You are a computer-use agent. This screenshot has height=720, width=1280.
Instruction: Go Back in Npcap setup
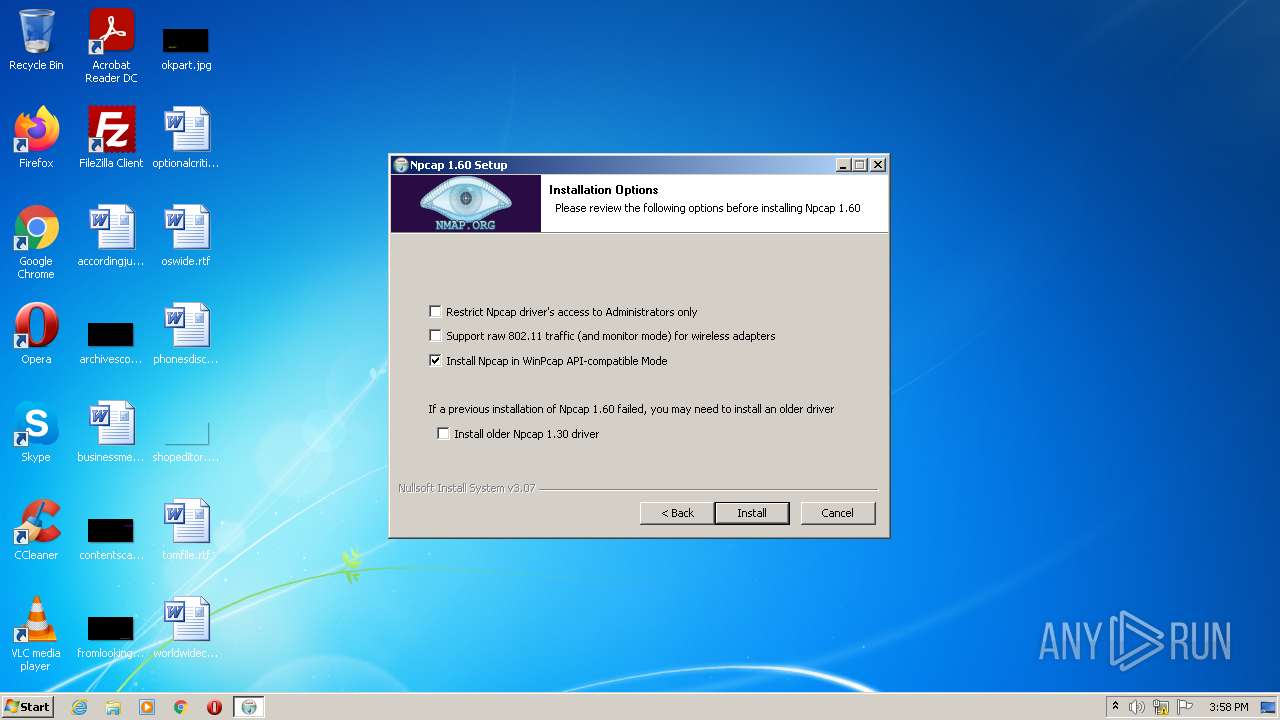(677, 513)
